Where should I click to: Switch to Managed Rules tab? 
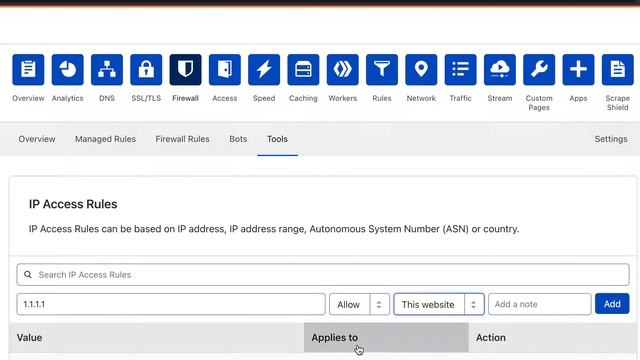(x=105, y=139)
